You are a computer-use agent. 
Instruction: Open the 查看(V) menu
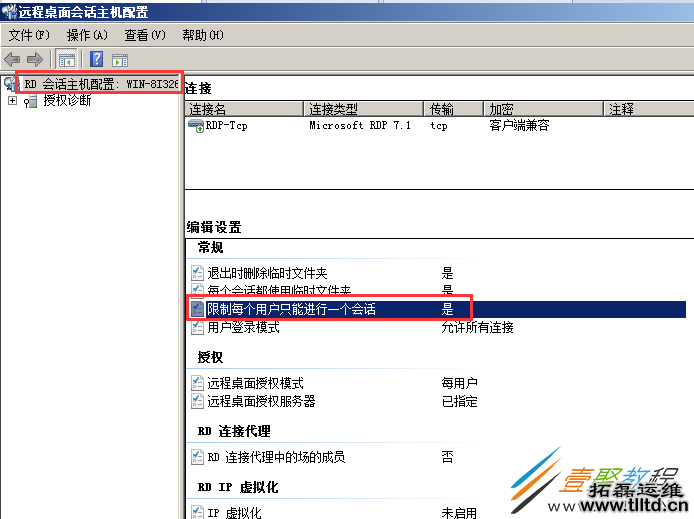tap(145, 35)
